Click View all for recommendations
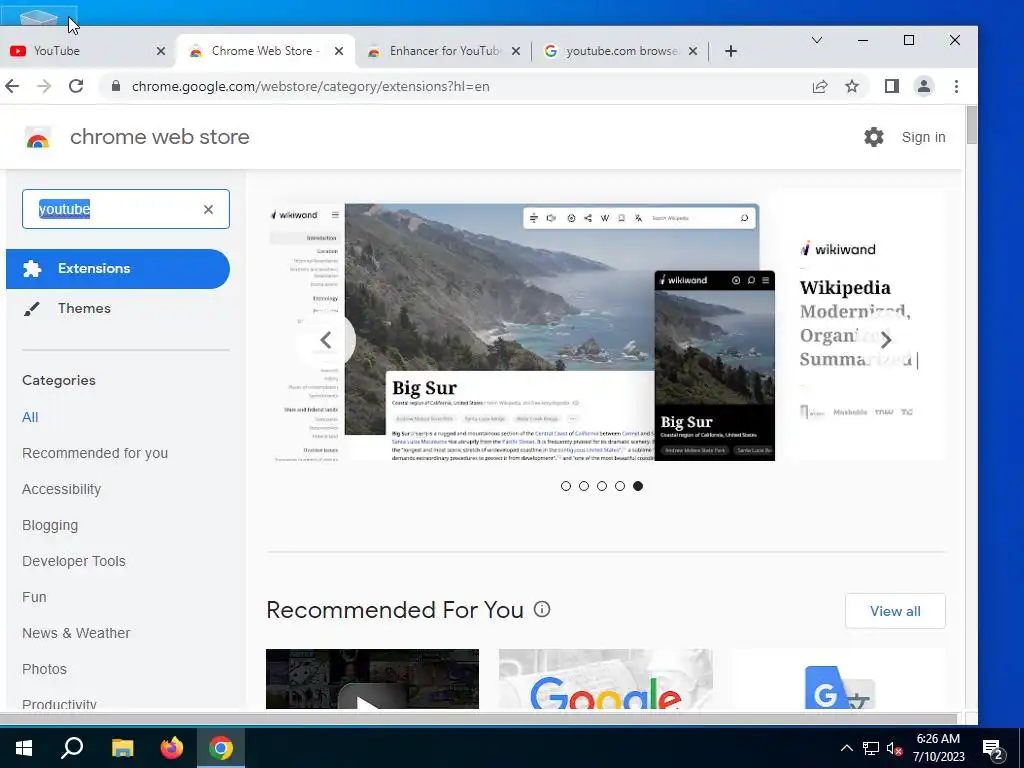This screenshot has height=768, width=1024. (x=895, y=611)
